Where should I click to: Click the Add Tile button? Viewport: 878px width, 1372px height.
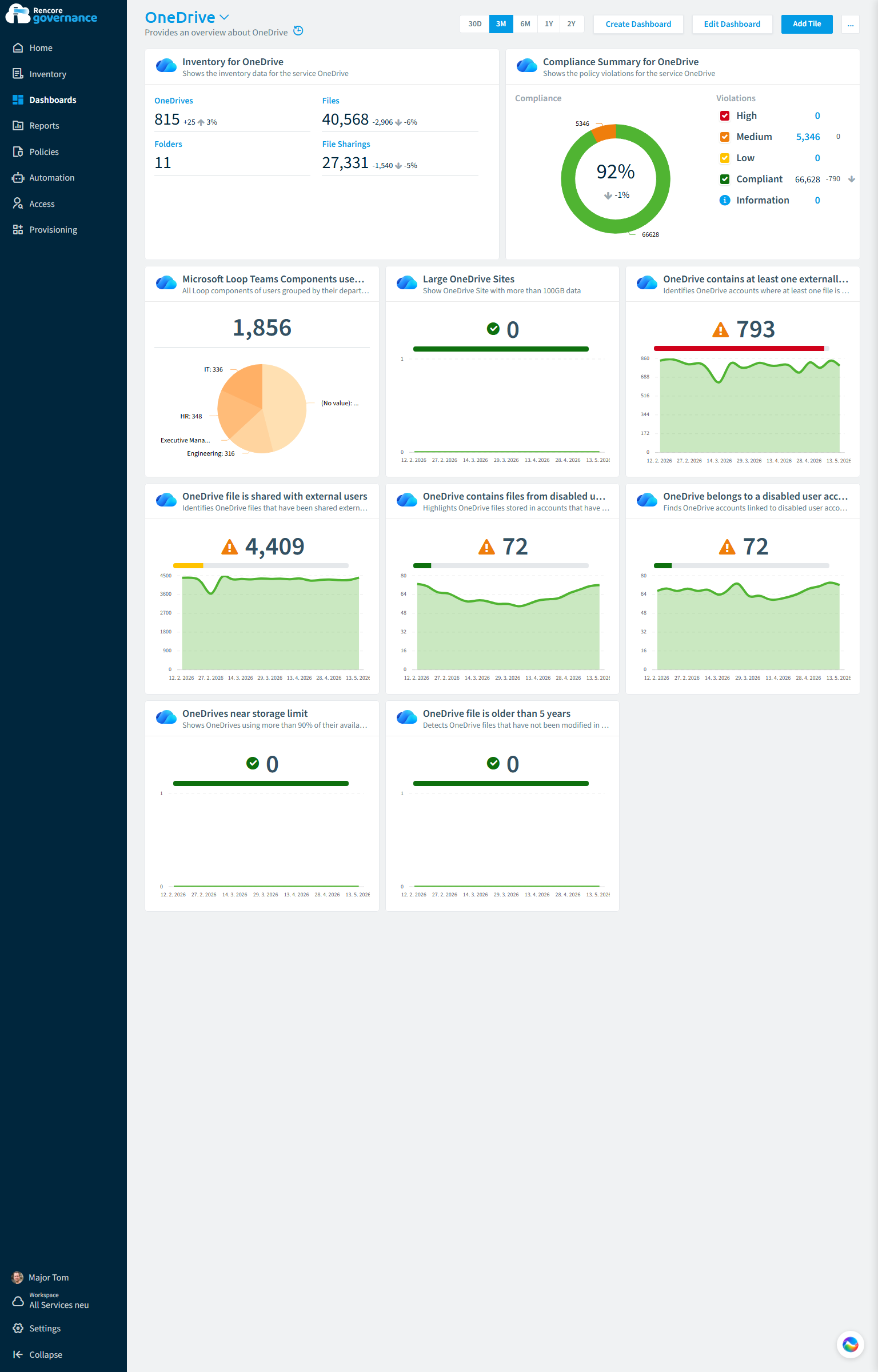[807, 24]
